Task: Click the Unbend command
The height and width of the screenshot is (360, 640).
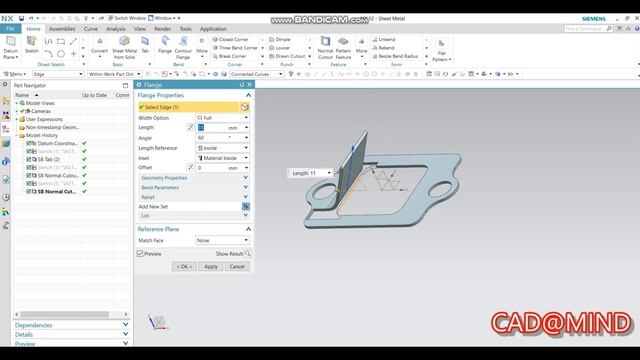Action: (x=384, y=40)
